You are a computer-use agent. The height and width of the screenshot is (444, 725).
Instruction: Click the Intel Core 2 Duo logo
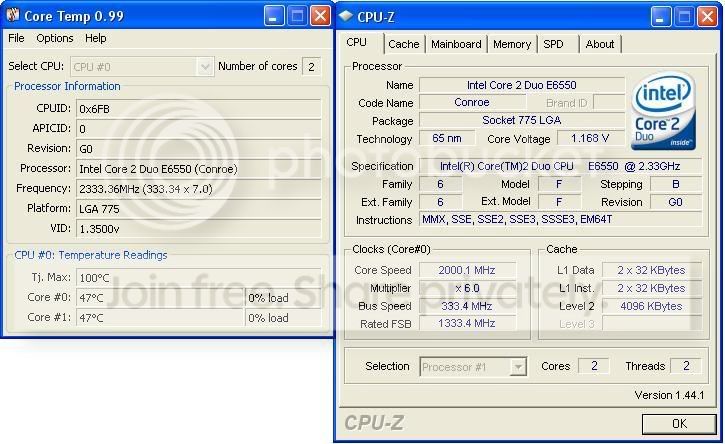[x=663, y=111]
